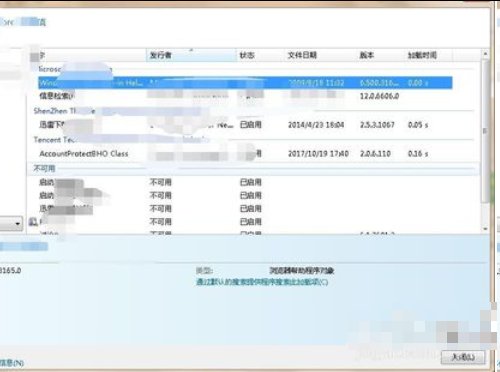Screen dimensions: 500x372
Task: Sort the list by the 状态 column header
Action: 260,55
